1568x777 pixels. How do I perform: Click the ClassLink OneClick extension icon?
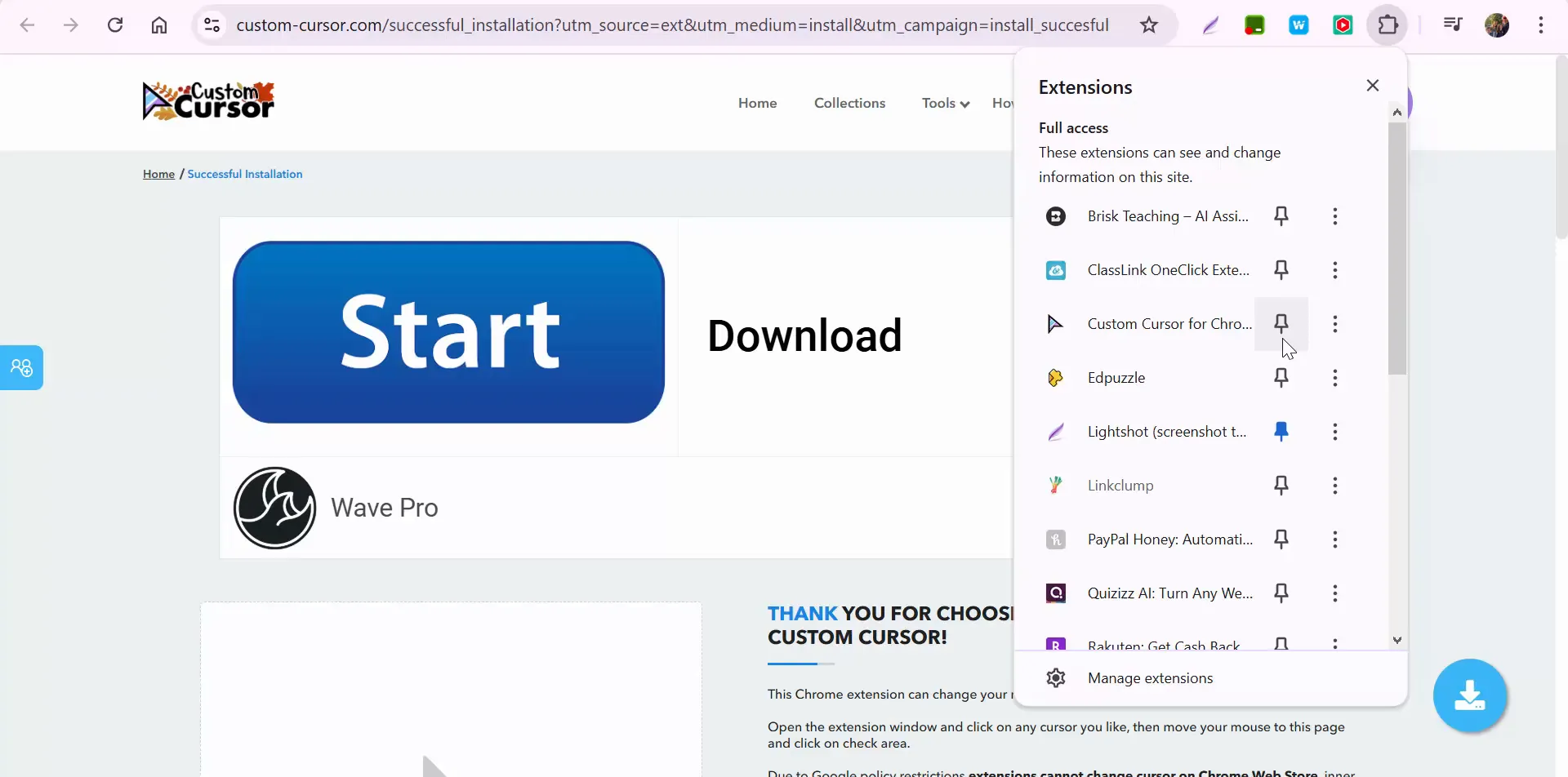[x=1056, y=270]
